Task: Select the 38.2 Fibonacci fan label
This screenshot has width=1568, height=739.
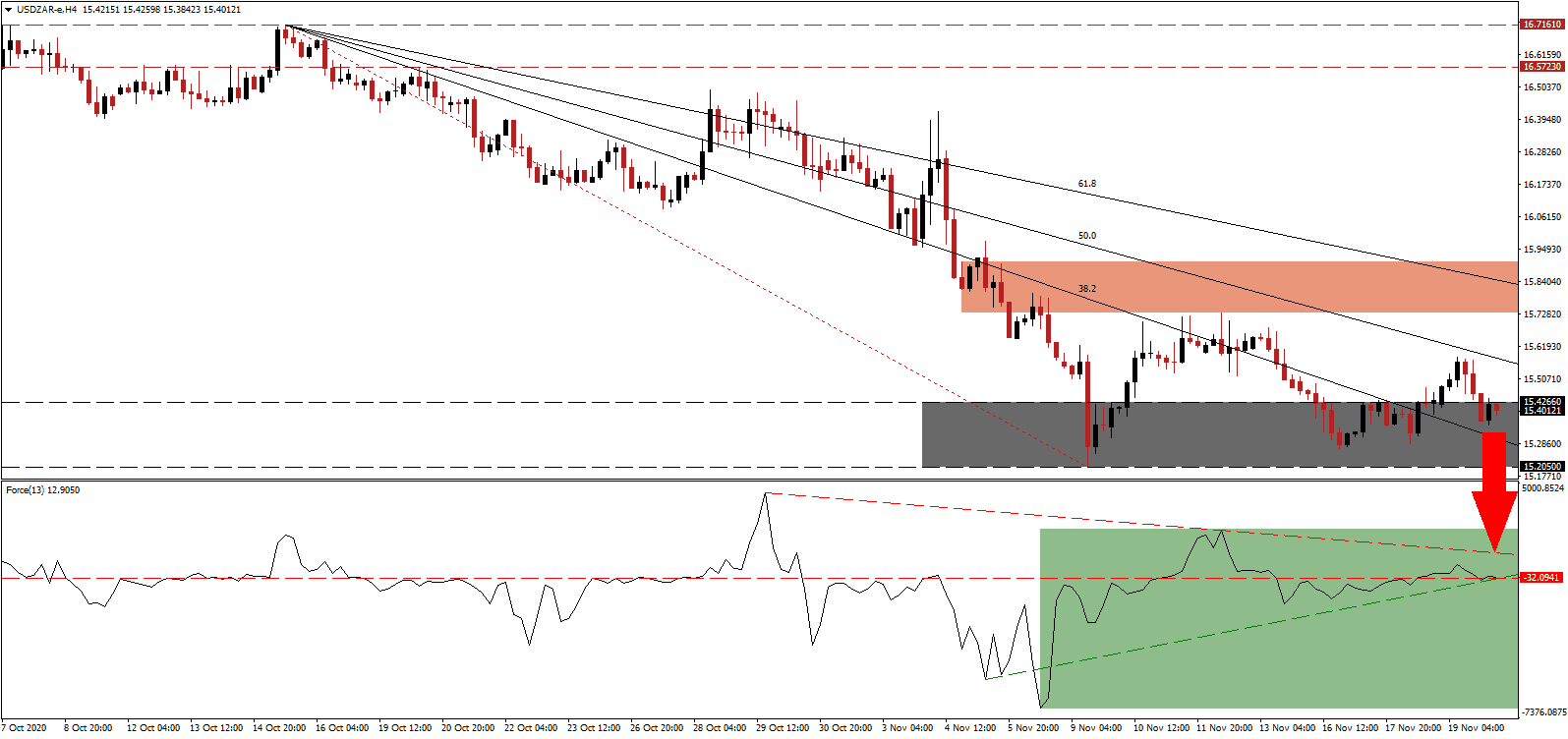Action: click(x=1086, y=289)
